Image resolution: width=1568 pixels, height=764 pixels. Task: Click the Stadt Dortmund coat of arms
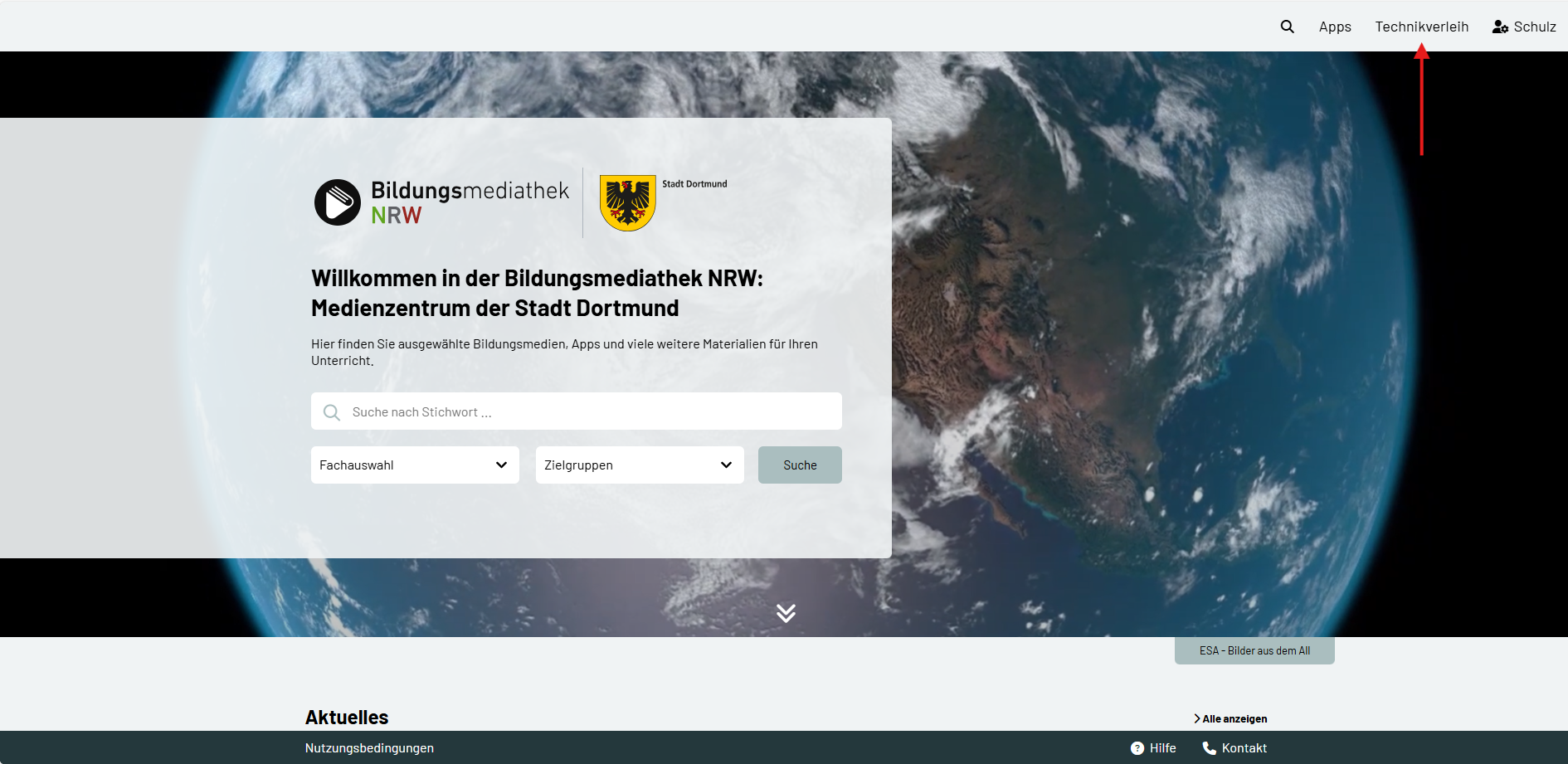628,202
